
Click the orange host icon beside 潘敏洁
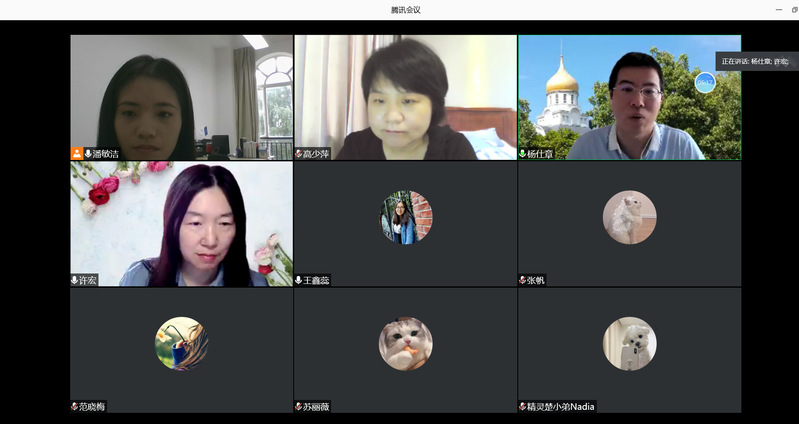[x=76, y=154]
